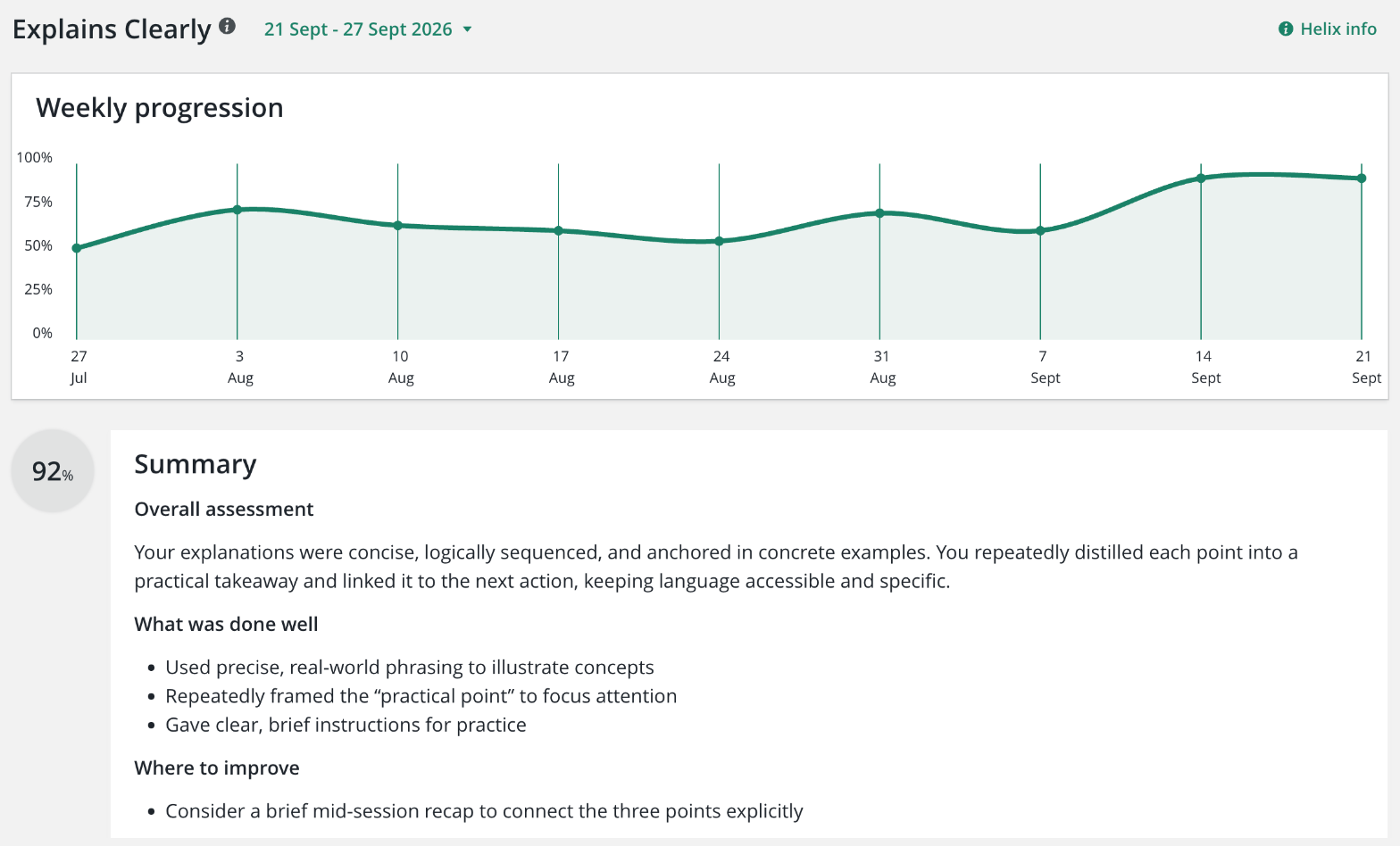Select the 21 Sept data point on chart
The width and height of the screenshot is (1400, 846).
click(1362, 178)
